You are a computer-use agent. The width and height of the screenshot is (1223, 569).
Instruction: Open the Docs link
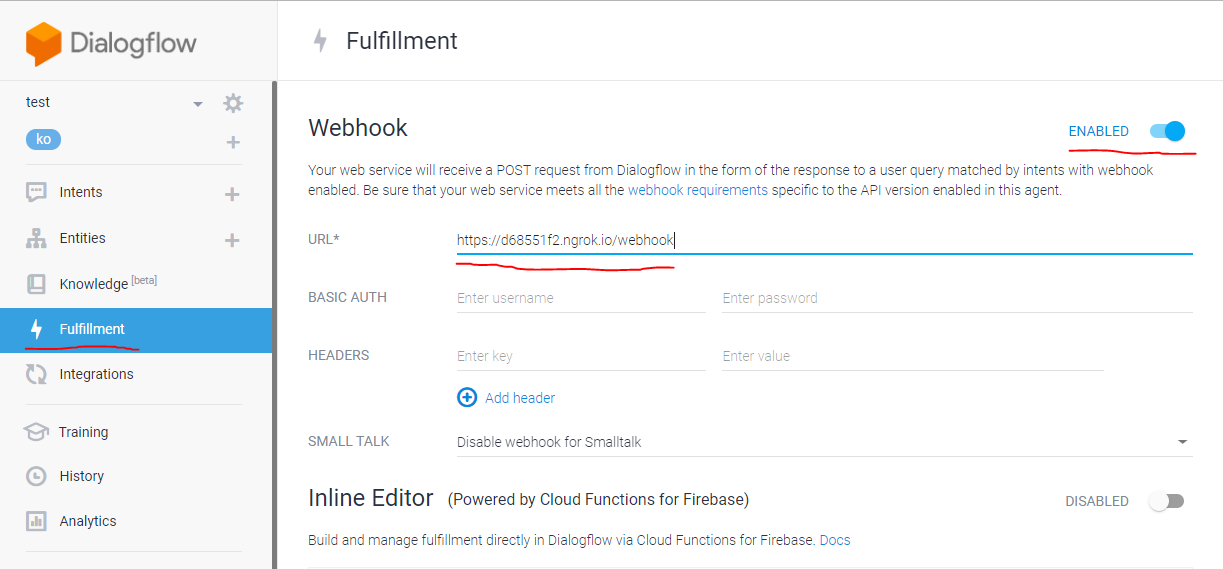coord(835,540)
